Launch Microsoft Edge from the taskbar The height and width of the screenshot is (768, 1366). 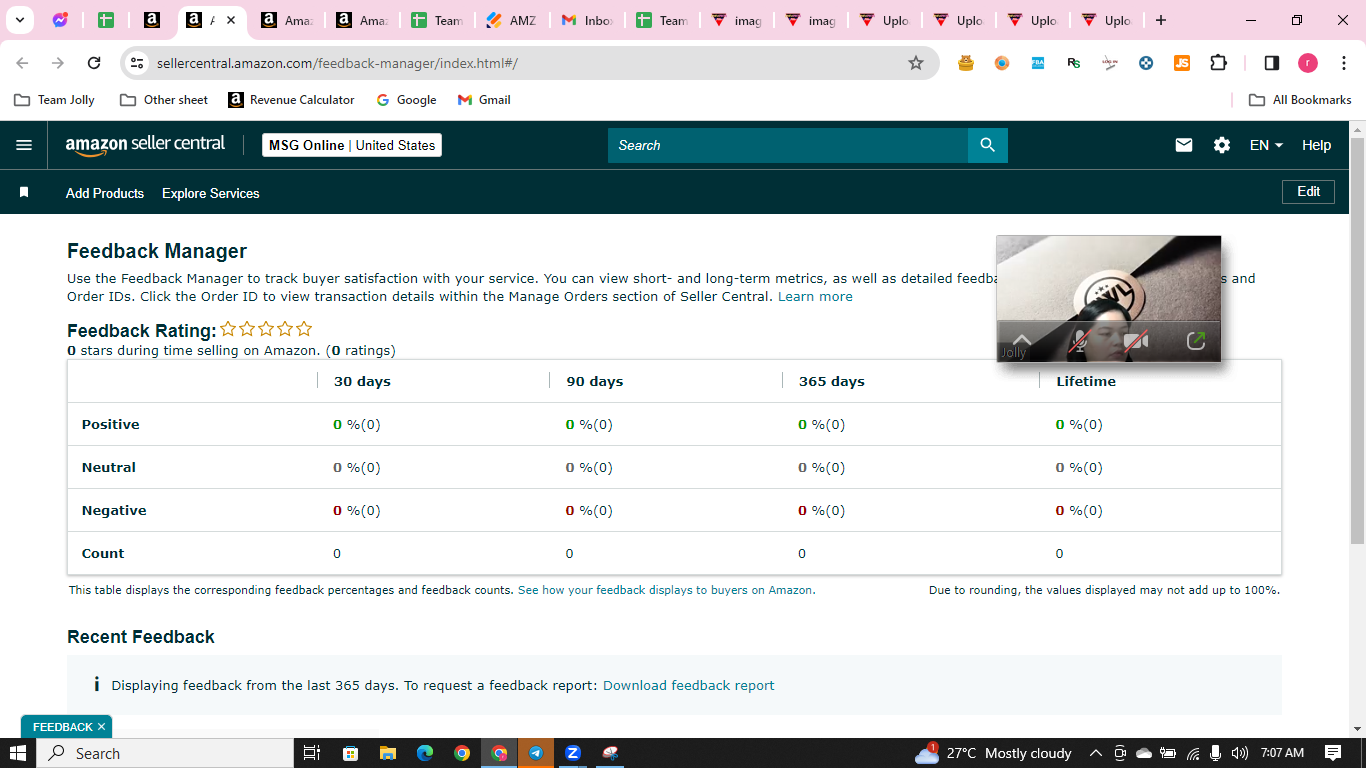pyautogui.click(x=425, y=753)
